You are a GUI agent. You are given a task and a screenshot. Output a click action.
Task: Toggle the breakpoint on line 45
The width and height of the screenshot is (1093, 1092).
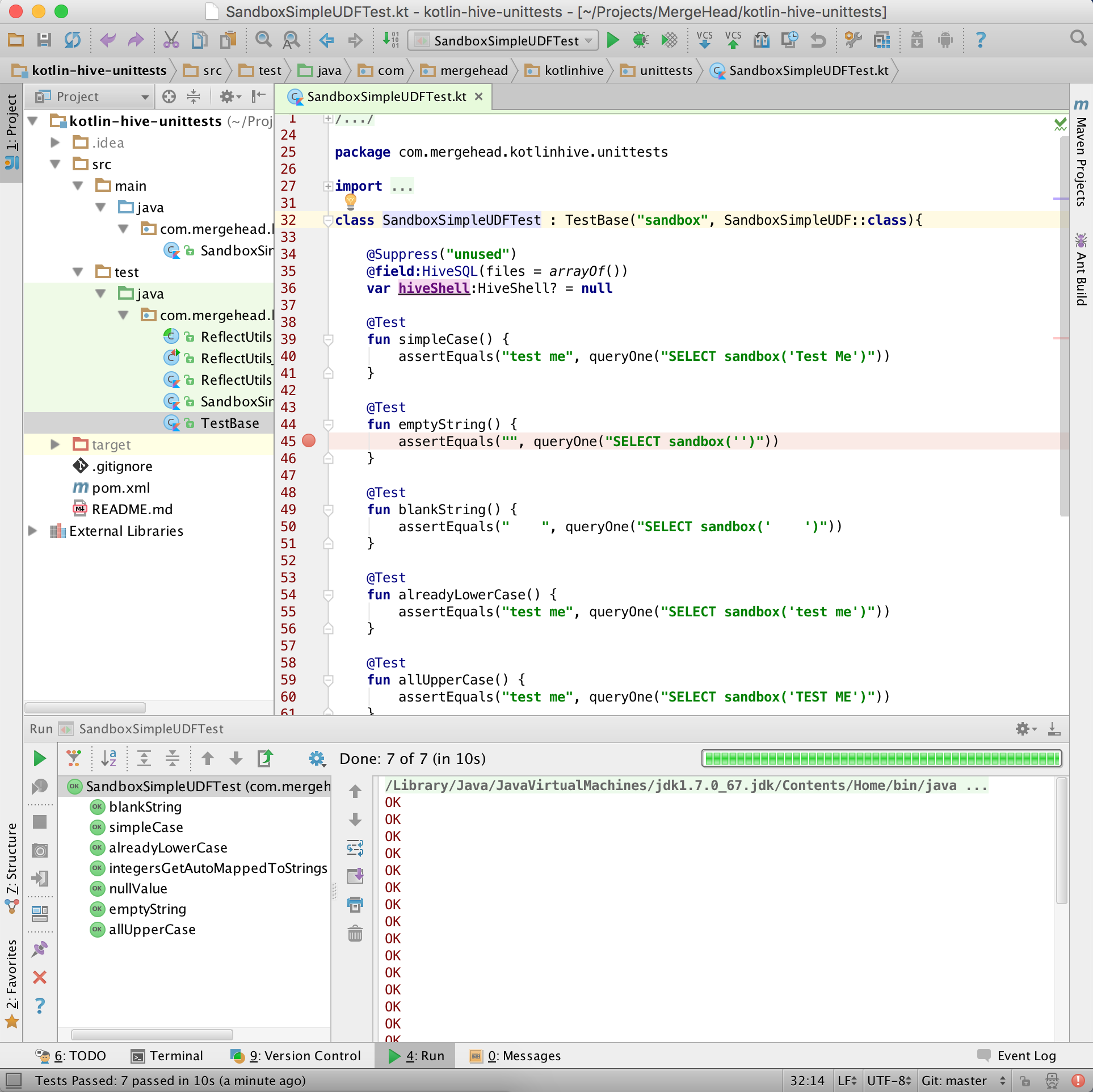(309, 441)
